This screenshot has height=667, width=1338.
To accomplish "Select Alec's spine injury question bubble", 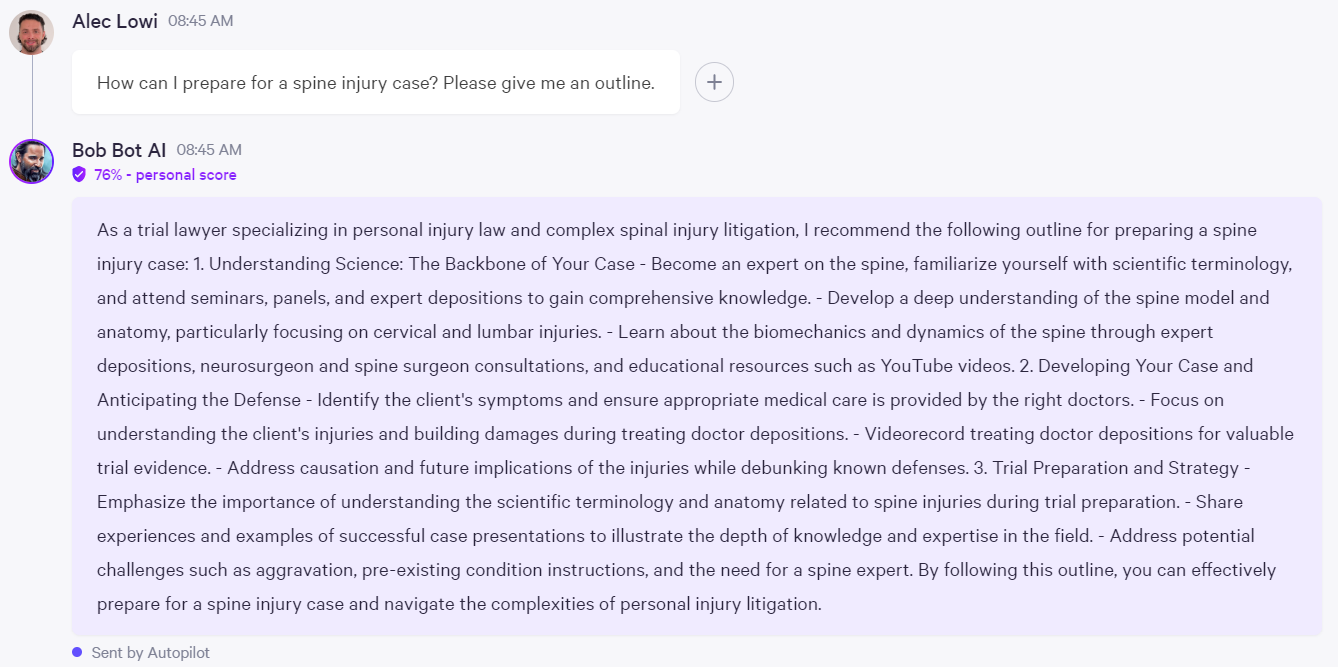I will coord(375,83).
